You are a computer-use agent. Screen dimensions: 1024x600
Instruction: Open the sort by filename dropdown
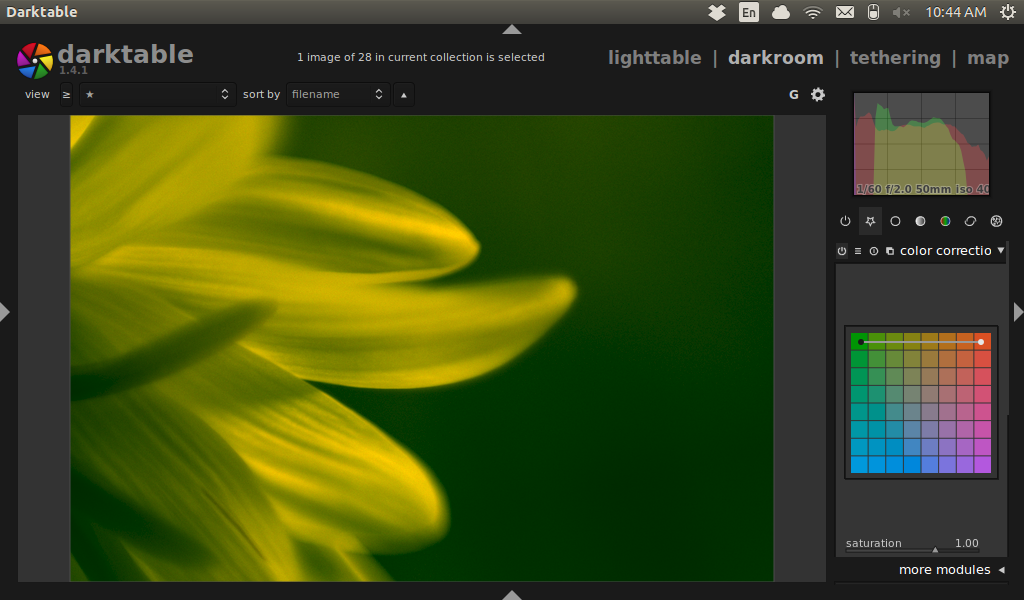click(337, 94)
